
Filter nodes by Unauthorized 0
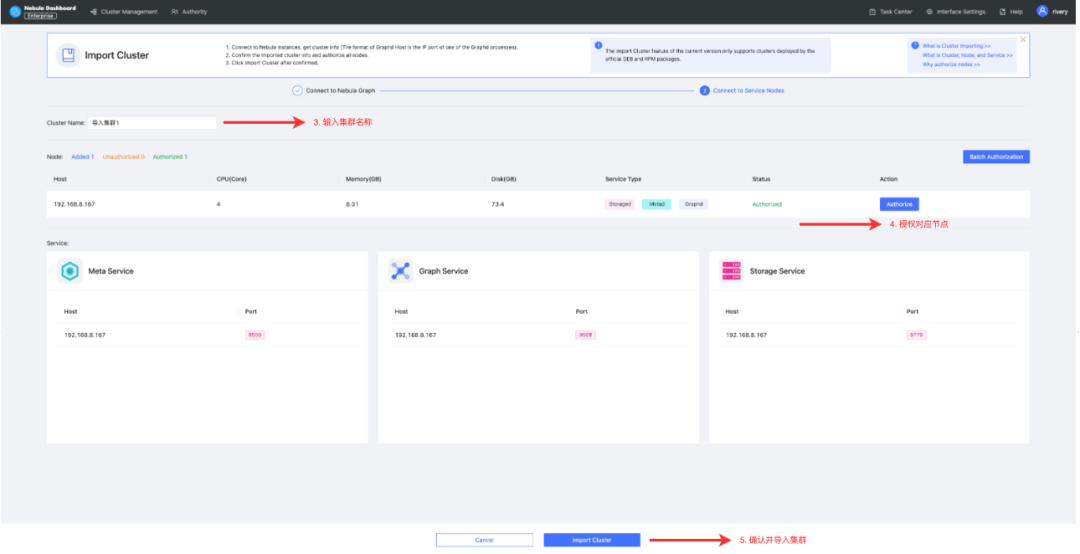pyautogui.click(x=124, y=157)
